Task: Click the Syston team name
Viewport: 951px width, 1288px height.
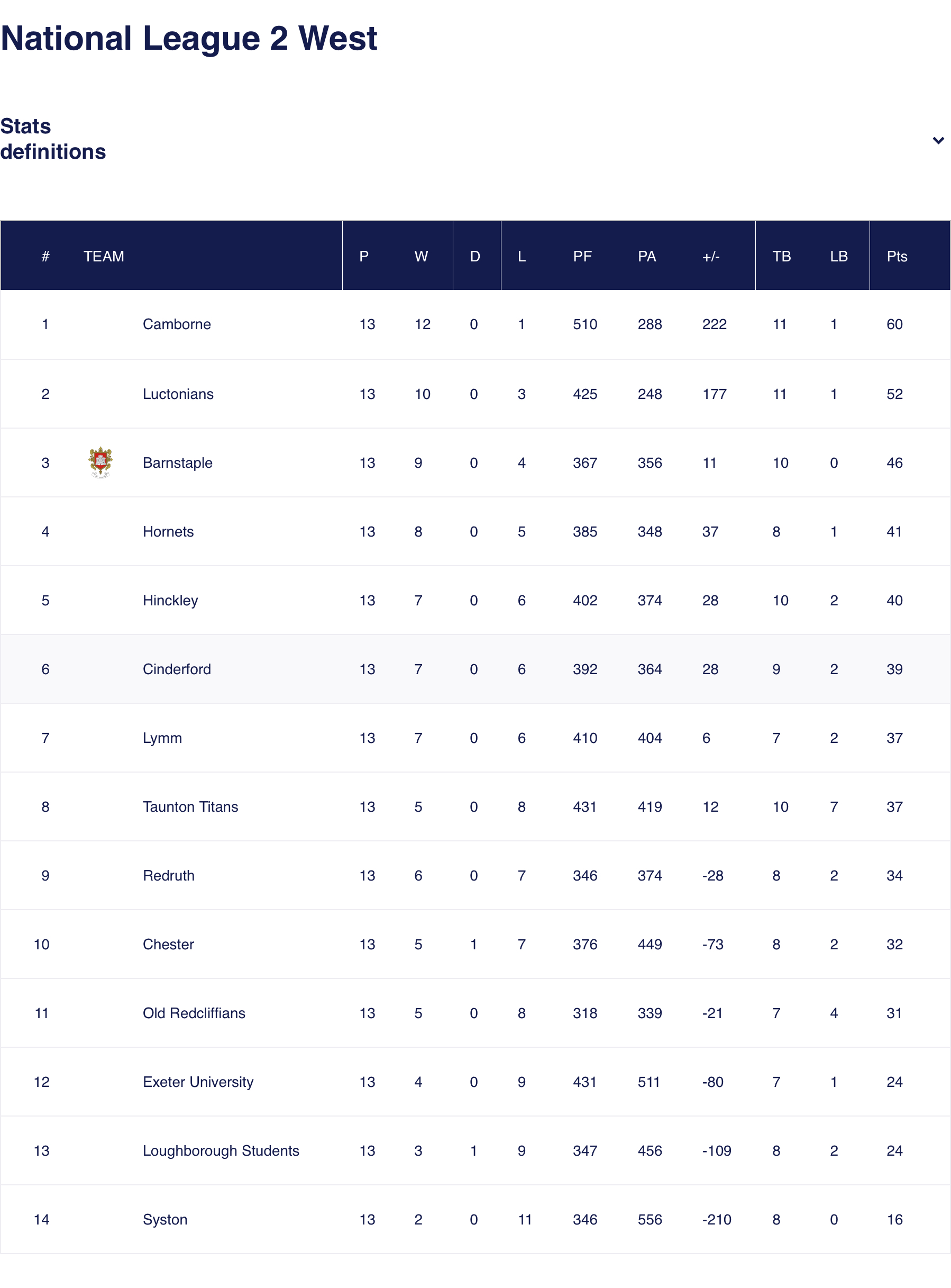Action: coord(165,1220)
